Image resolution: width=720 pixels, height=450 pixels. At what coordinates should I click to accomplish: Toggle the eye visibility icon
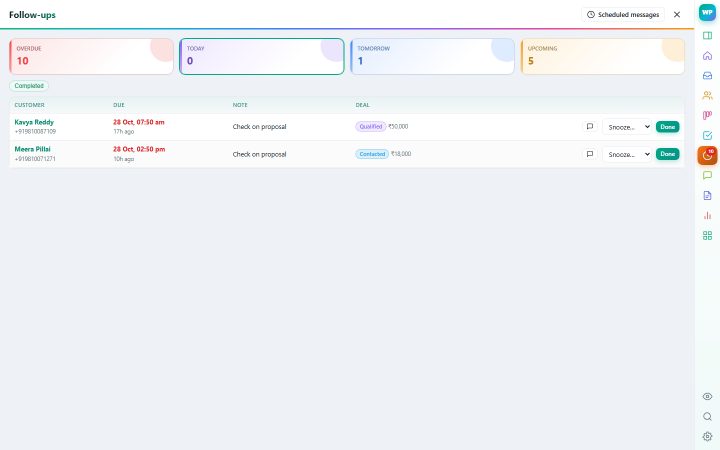(707, 396)
